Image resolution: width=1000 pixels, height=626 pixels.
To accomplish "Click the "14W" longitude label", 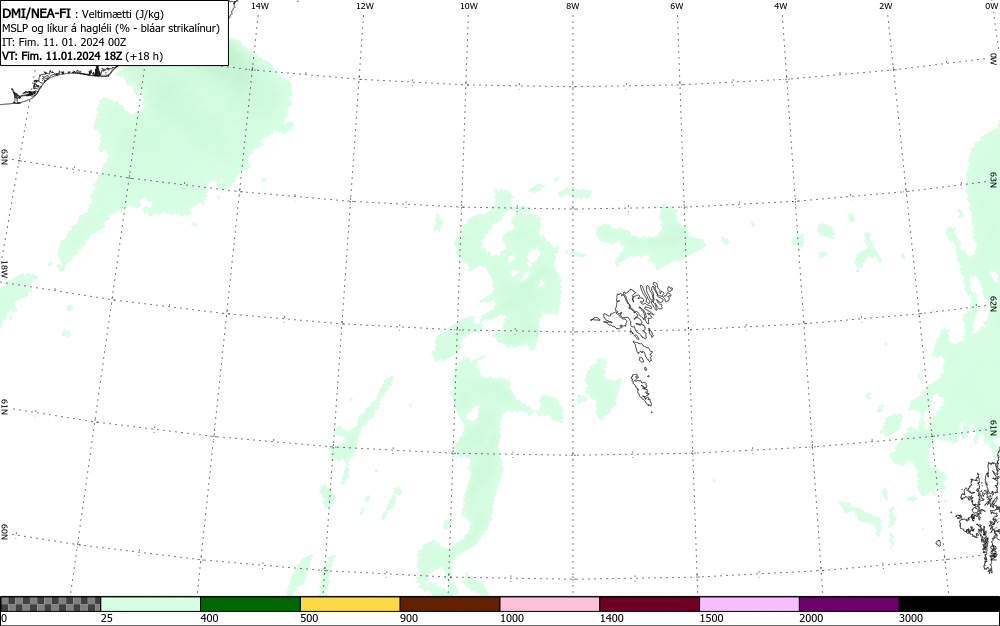I will [x=260, y=6].
